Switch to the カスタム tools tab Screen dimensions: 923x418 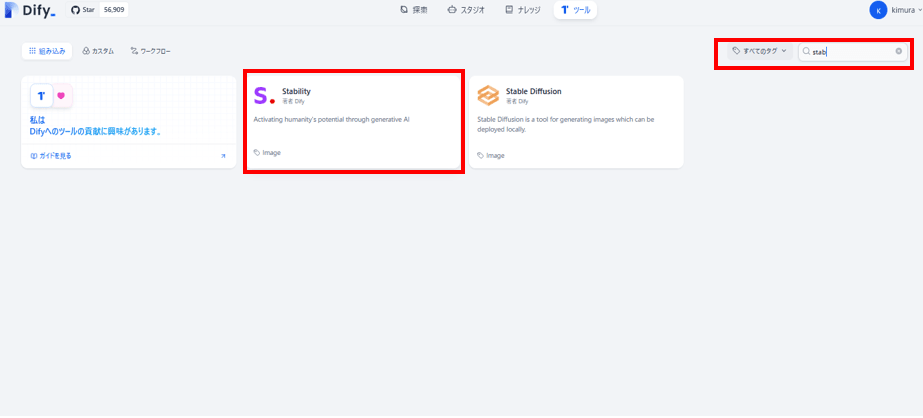(98, 51)
